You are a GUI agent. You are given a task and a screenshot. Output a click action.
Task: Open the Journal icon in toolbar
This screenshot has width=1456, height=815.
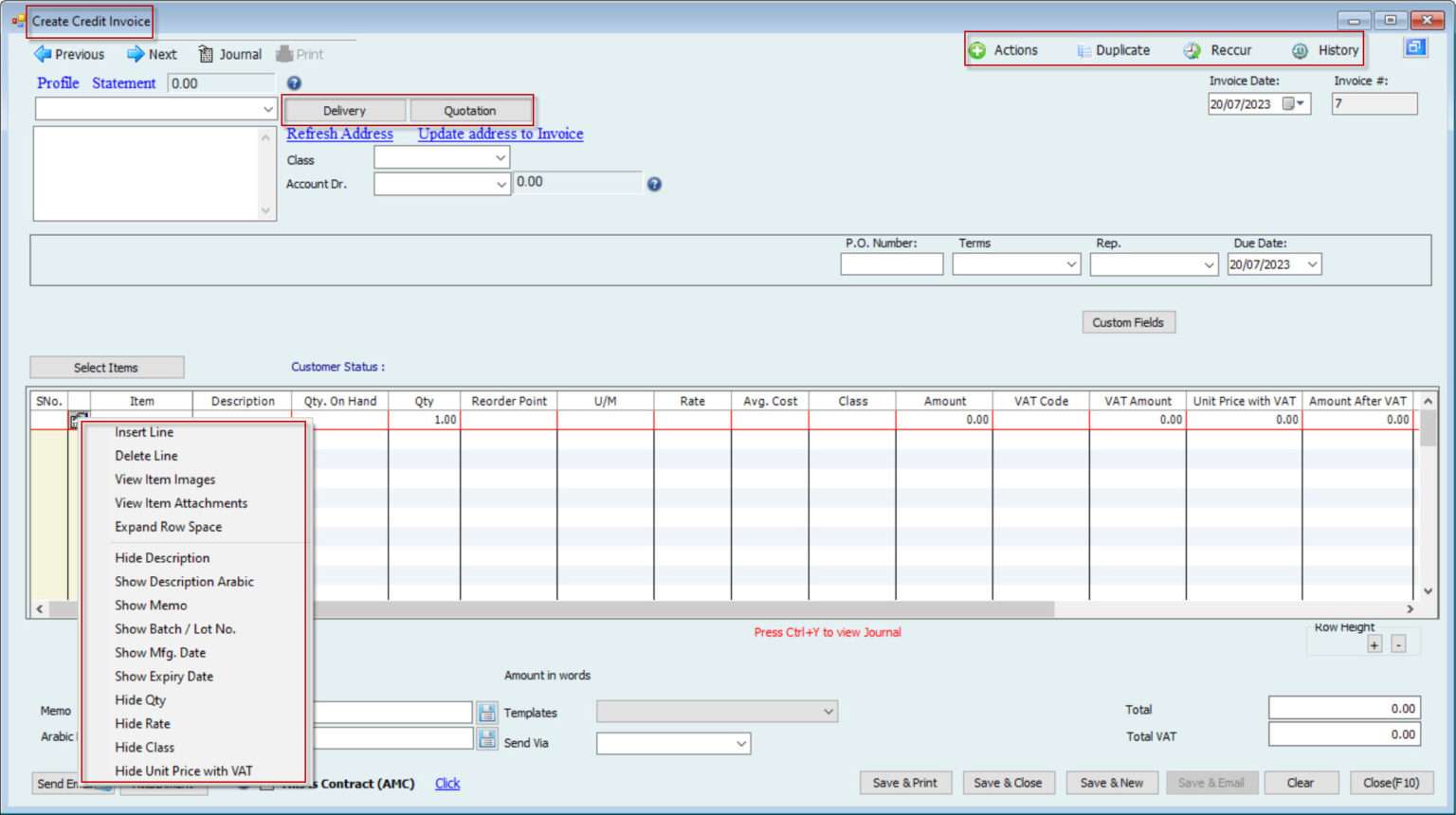click(206, 54)
